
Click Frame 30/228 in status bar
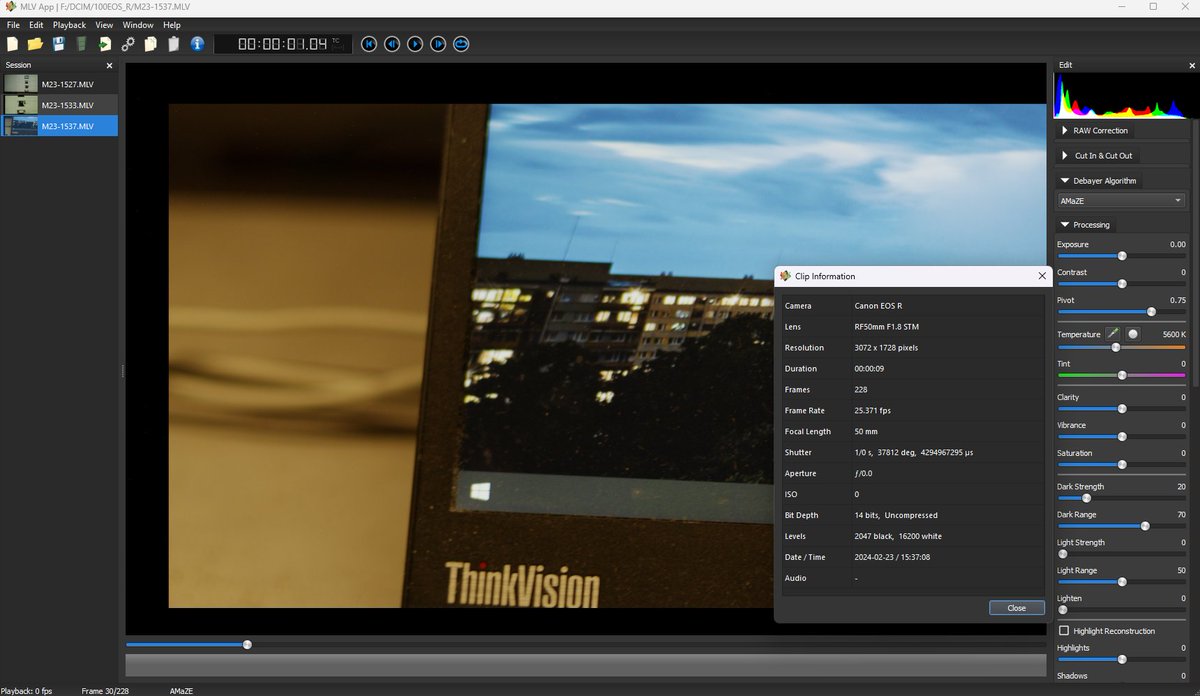(x=106, y=691)
